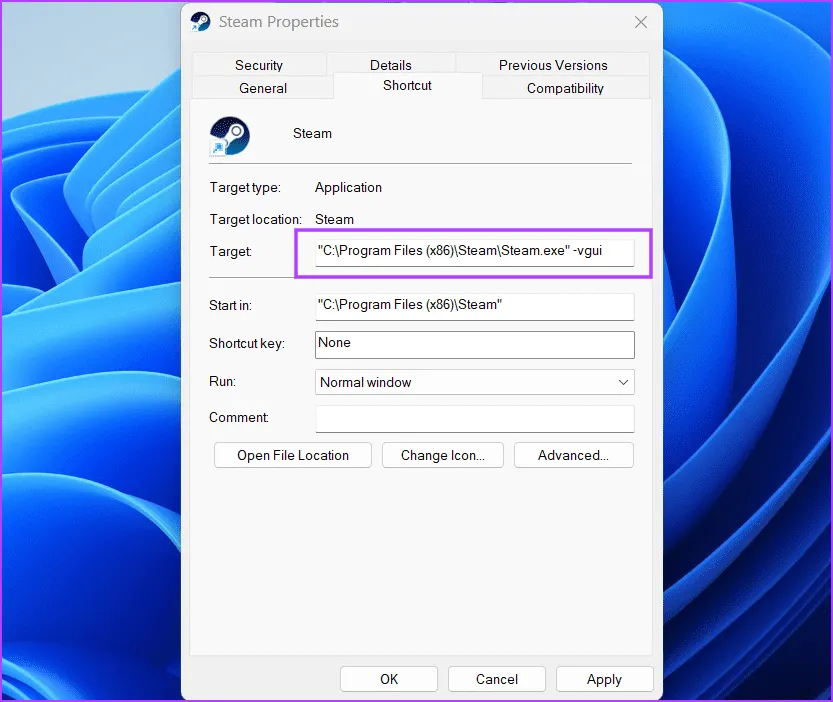Switch to the Security tab

(259, 65)
